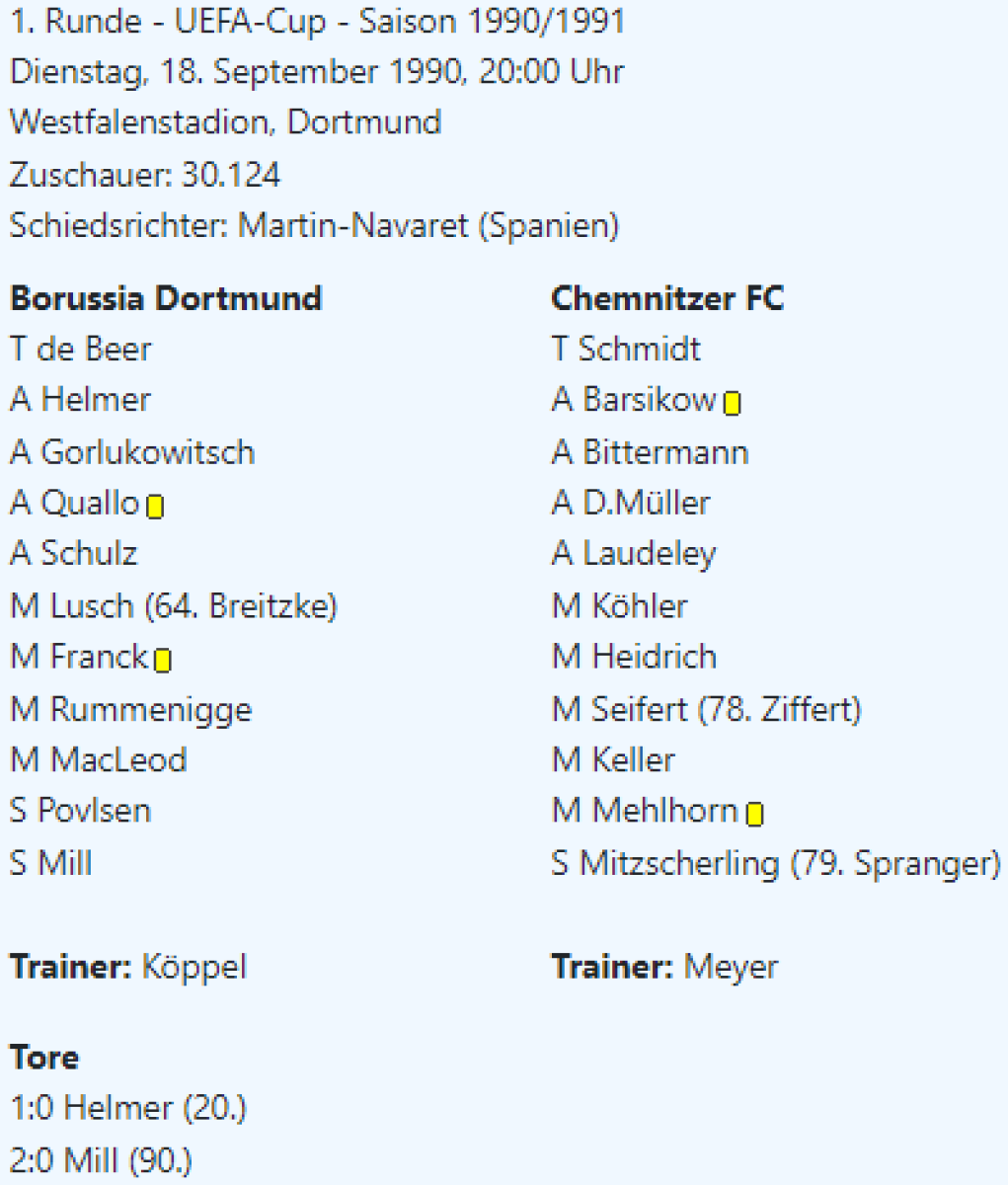Click the Westfalenstadion, Dortmund venue line

[x=225, y=123]
